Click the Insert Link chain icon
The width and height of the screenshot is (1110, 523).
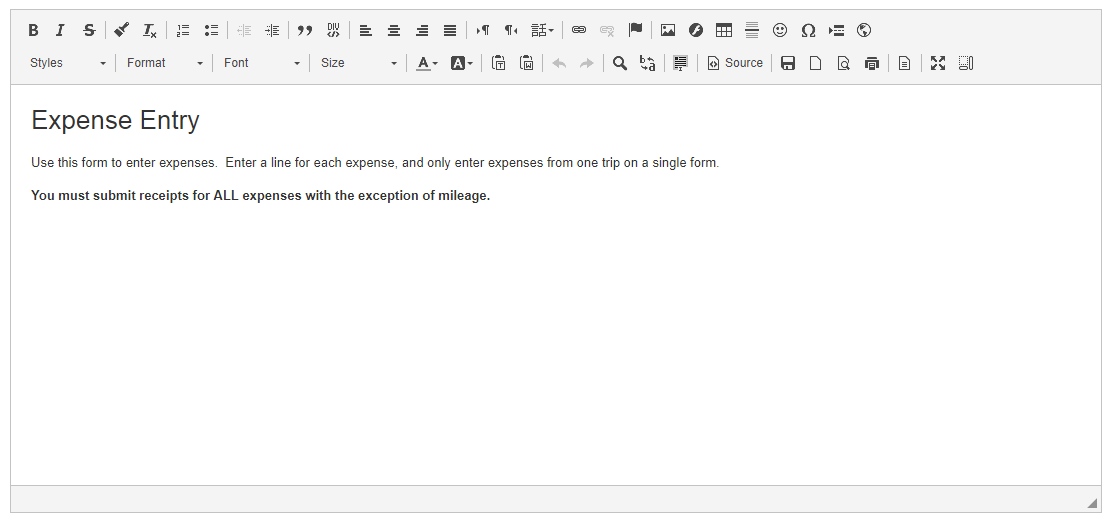tap(579, 30)
